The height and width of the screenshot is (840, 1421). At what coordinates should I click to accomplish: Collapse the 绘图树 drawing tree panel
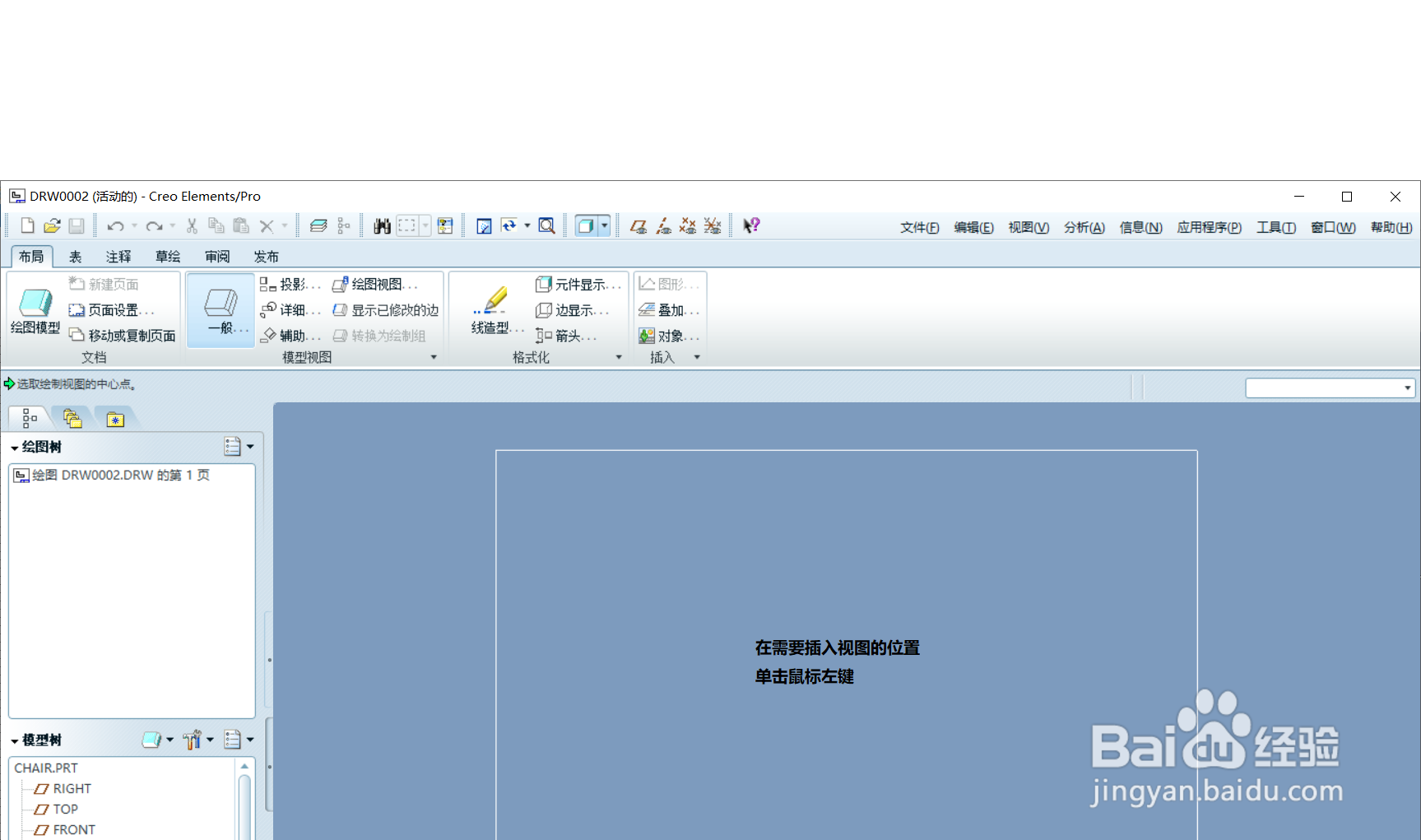coord(14,447)
